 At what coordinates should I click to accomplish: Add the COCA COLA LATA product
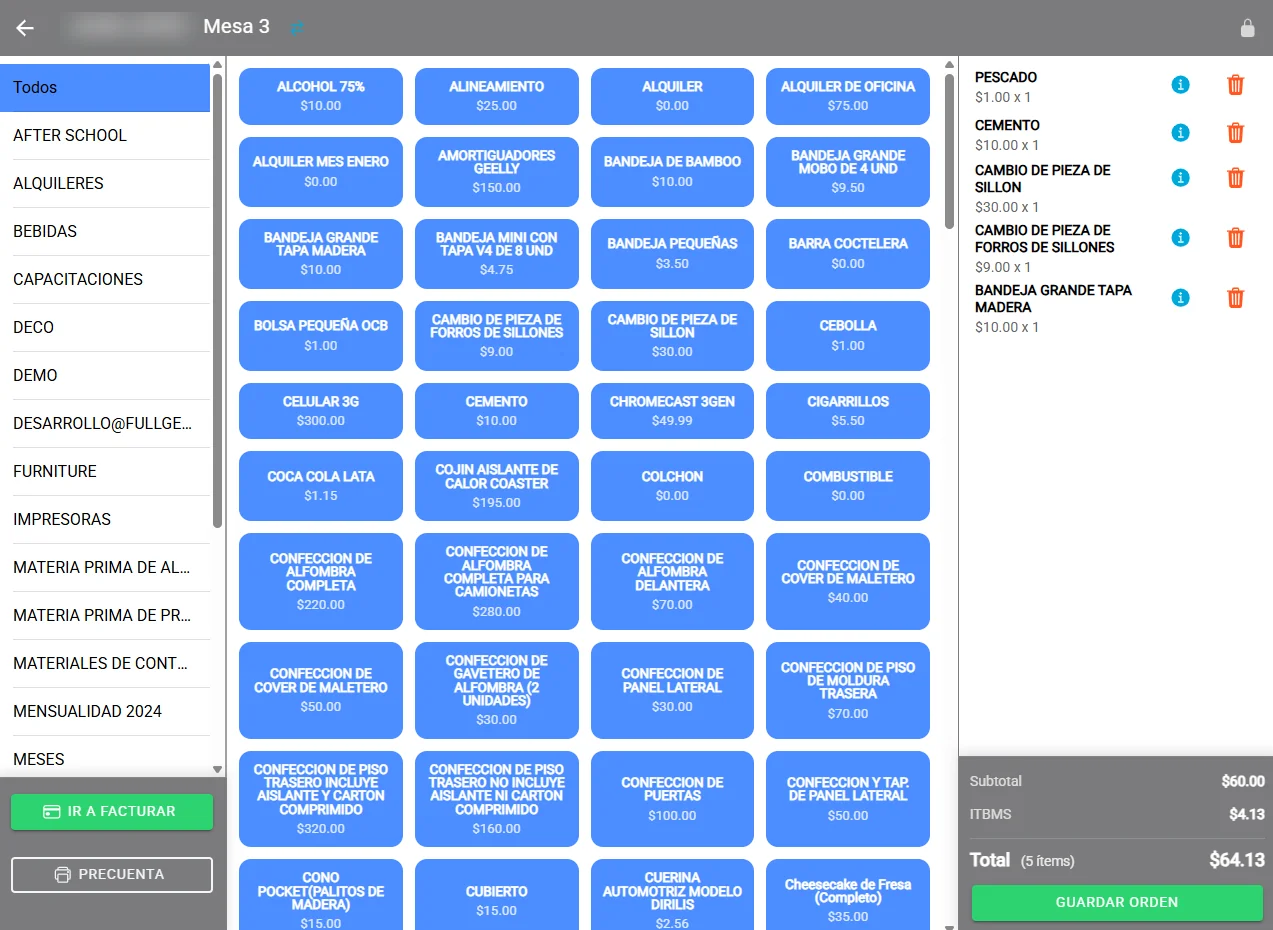[x=321, y=486]
